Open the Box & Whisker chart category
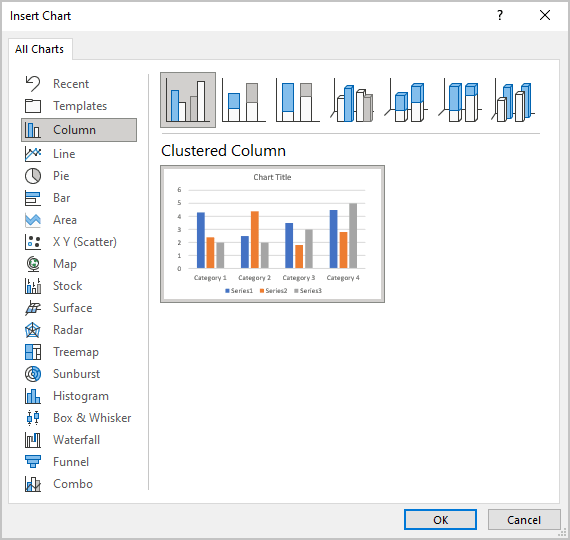570x540 pixels. 79,418
